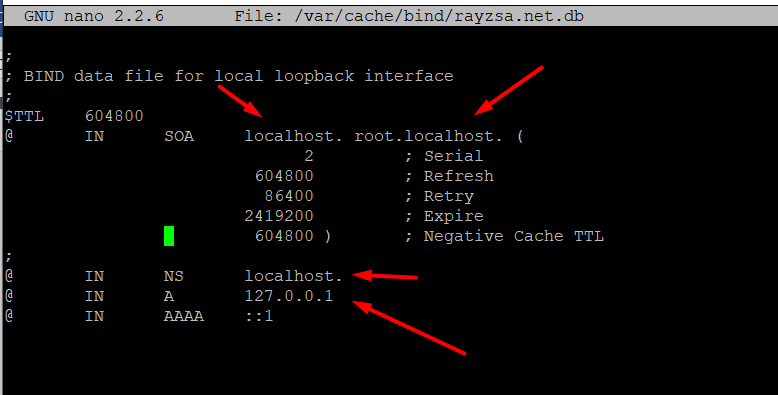This screenshot has width=778, height=395.
Task: Click the 604800 value on the Refresh line
Action: [x=284, y=176]
